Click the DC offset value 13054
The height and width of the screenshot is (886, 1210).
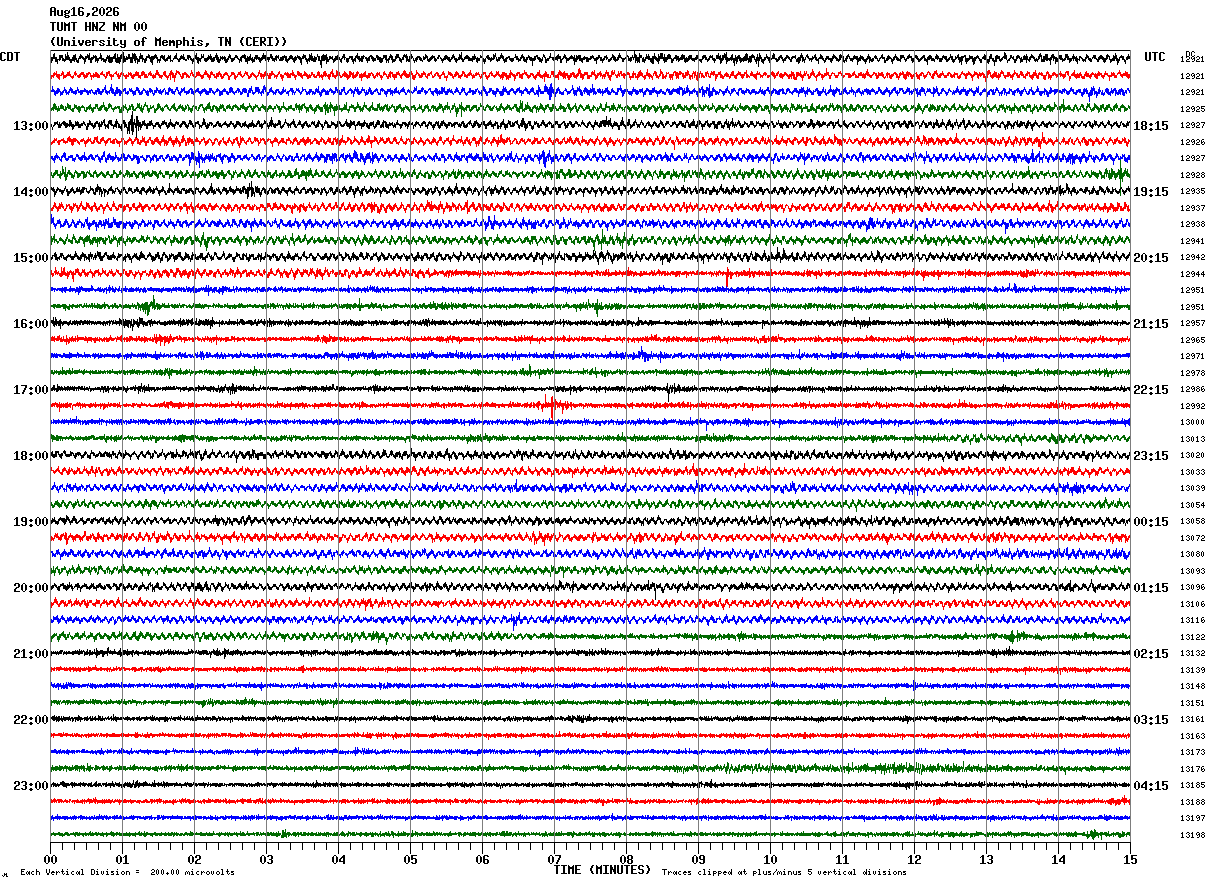point(1193,505)
